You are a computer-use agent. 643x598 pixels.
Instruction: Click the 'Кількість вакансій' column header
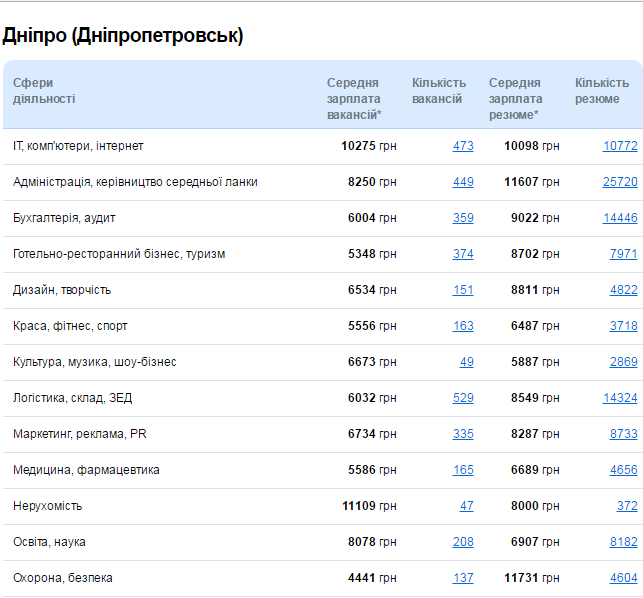(x=439, y=91)
